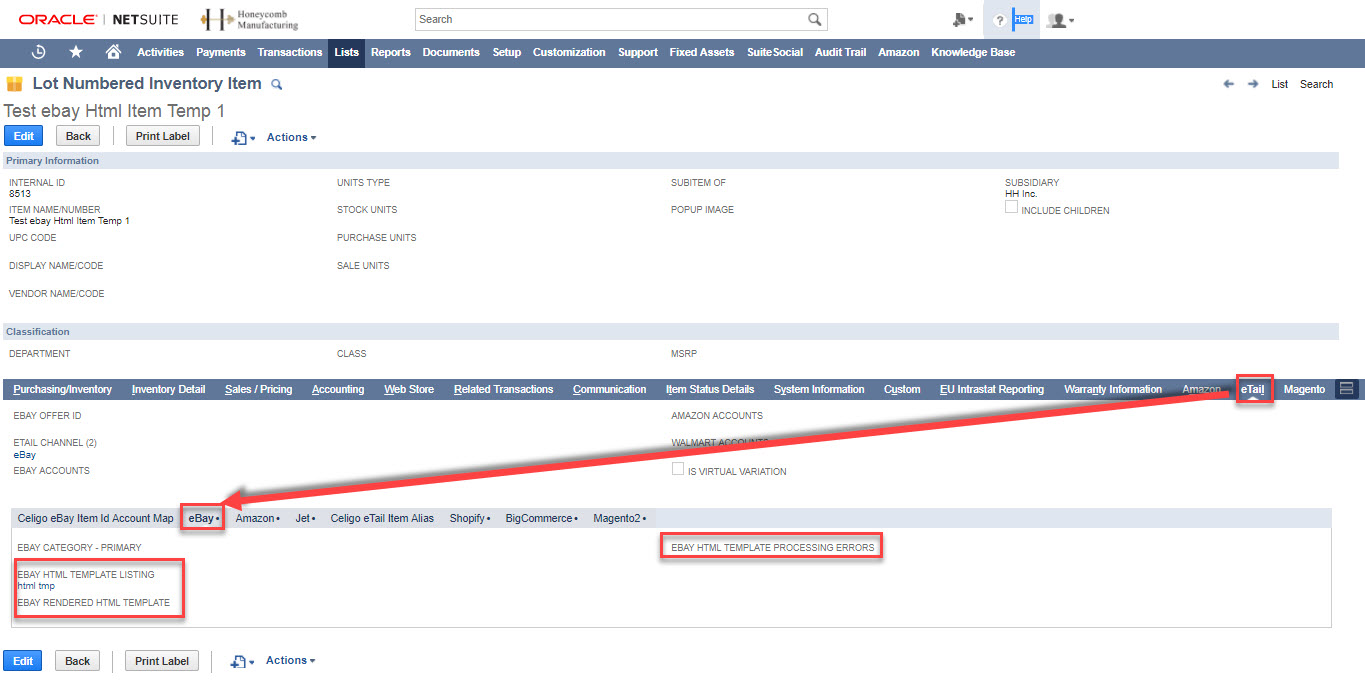1365x687 pixels.
Task: Switch to the System Information subtab
Action: [x=819, y=389]
